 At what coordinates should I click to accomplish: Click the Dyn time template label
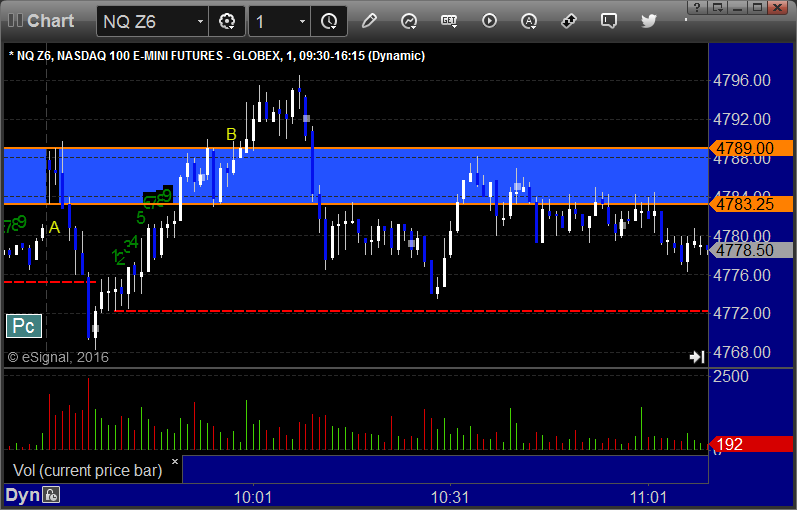[x=22, y=495]
